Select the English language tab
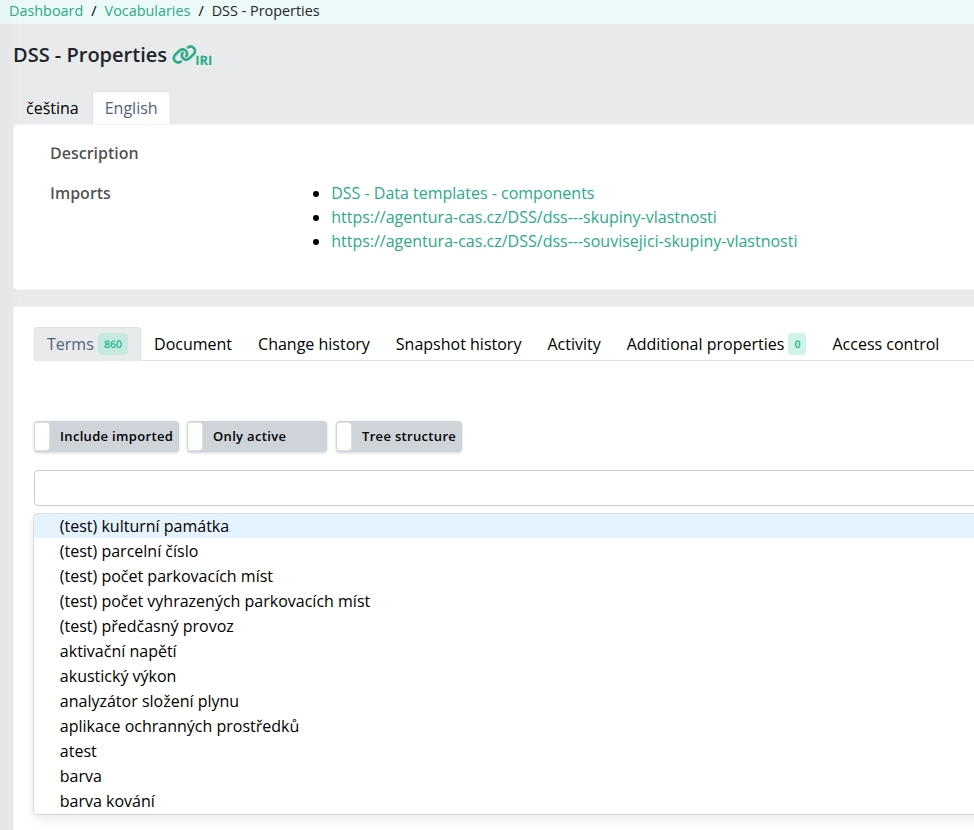 pos(131,108)
